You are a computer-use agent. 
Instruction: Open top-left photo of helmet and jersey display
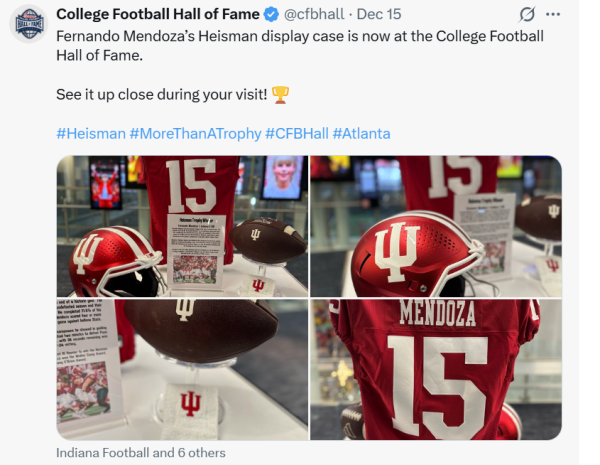181,226
